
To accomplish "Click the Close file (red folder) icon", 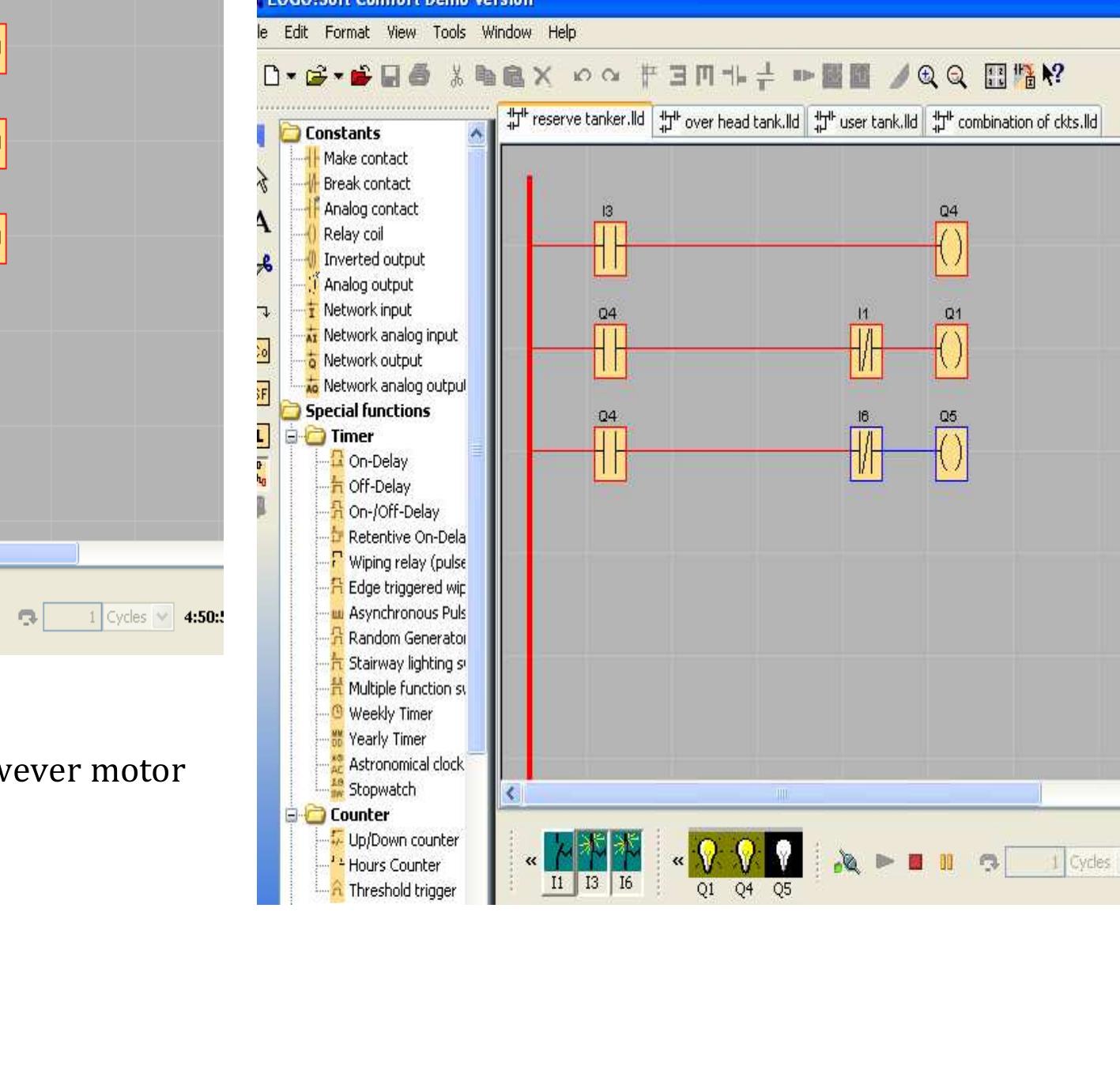I will [361, 76].
